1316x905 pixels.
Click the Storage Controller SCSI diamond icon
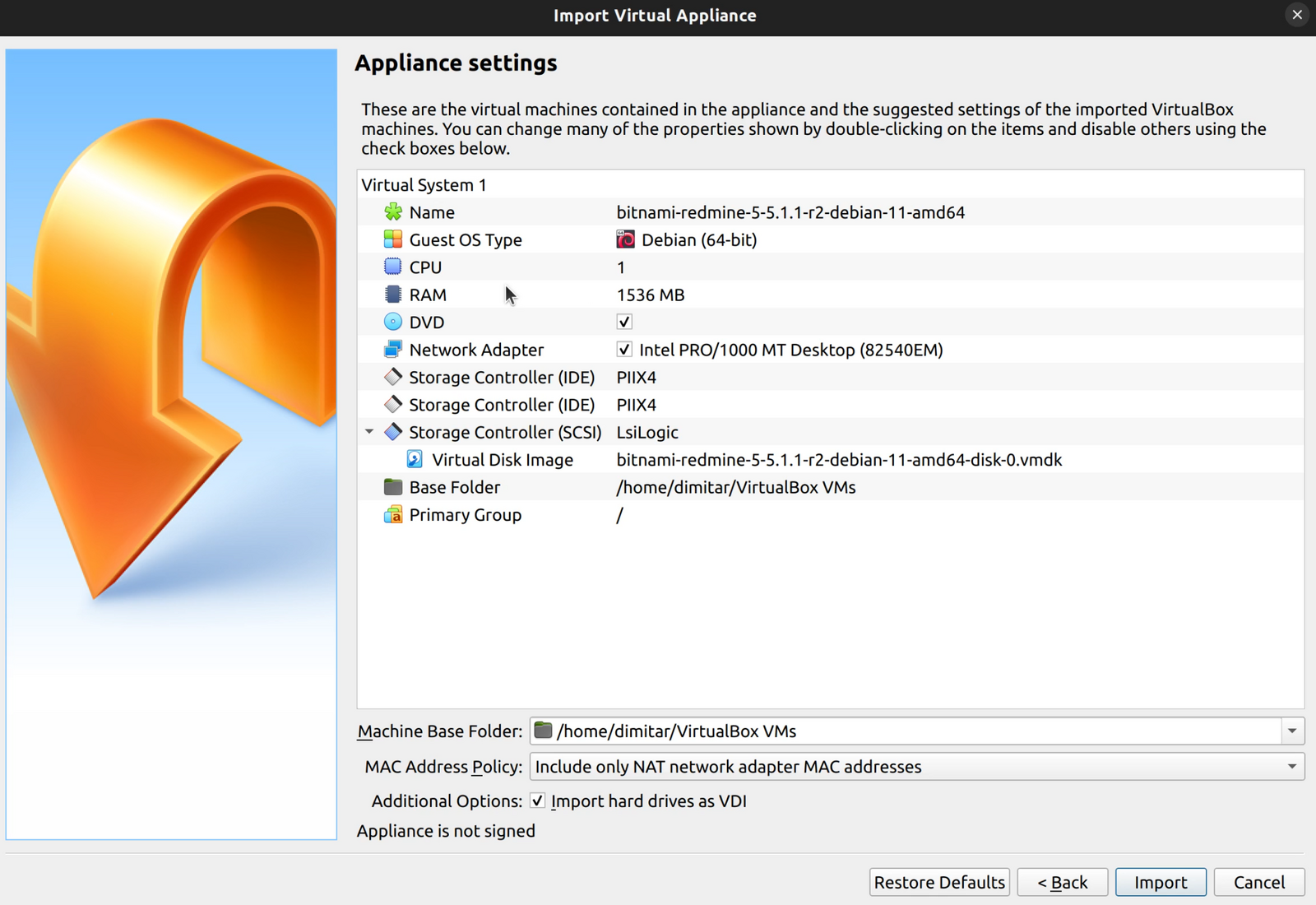(x=392, y=431)
